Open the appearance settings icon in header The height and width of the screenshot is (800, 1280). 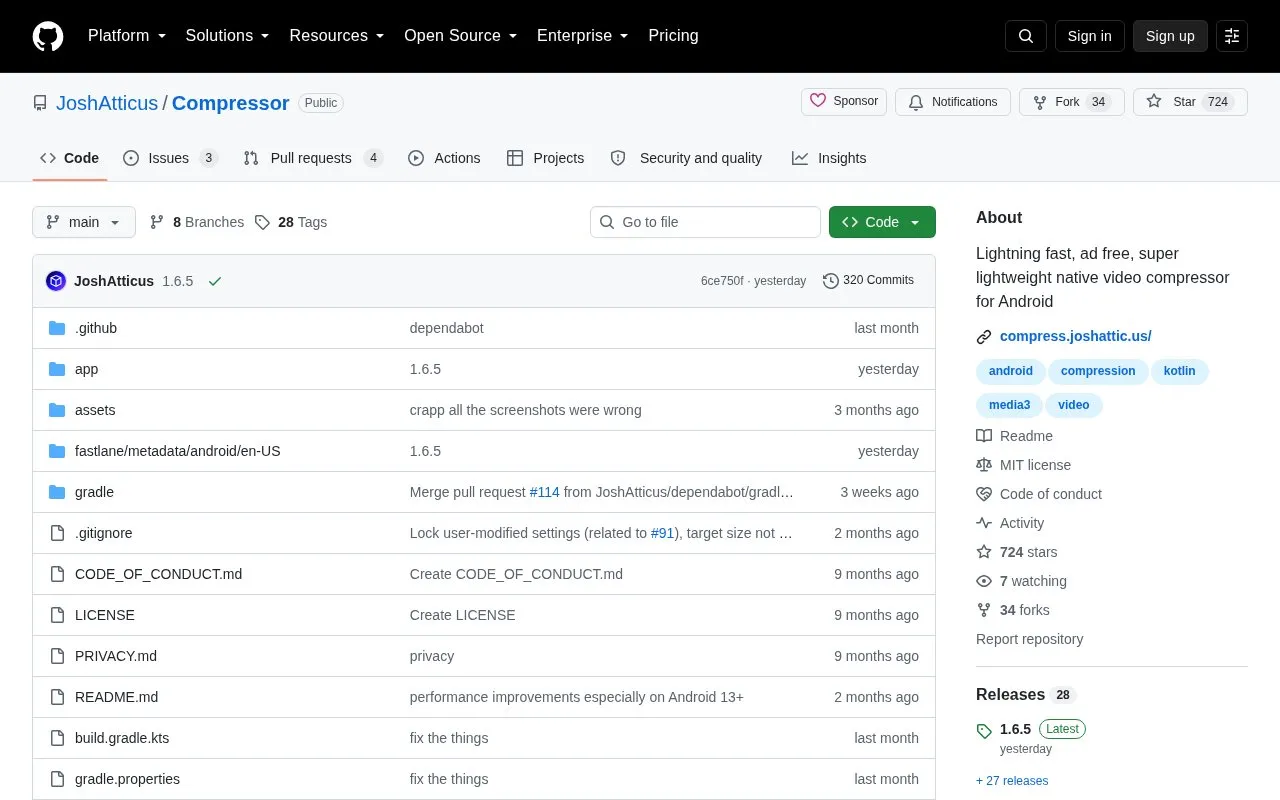(x=1232, y=36)
